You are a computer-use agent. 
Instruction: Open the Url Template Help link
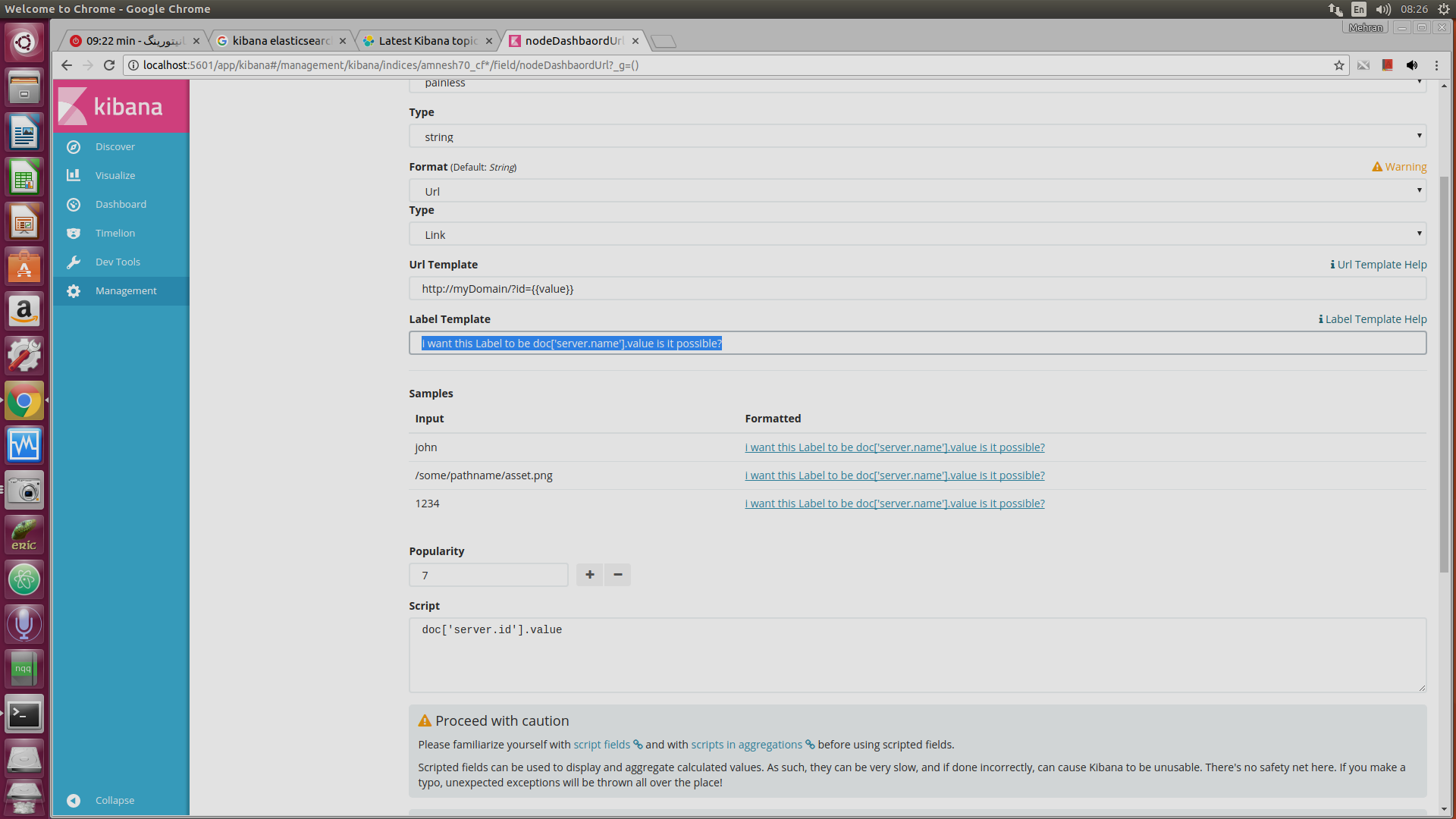1378,265
